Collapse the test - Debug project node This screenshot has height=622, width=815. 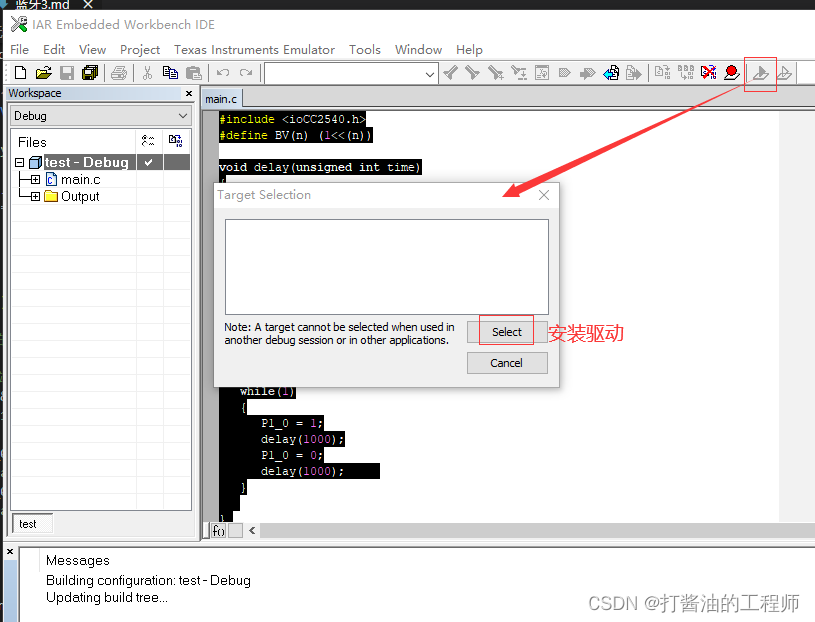pos(20,163)
